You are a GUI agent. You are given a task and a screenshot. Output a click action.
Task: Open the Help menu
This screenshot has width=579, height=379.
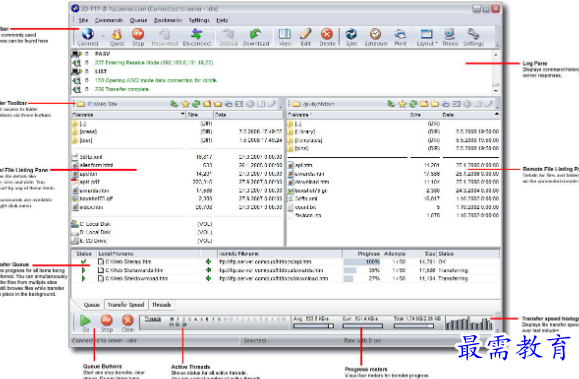pyautogui.click(x=222, y=20)
